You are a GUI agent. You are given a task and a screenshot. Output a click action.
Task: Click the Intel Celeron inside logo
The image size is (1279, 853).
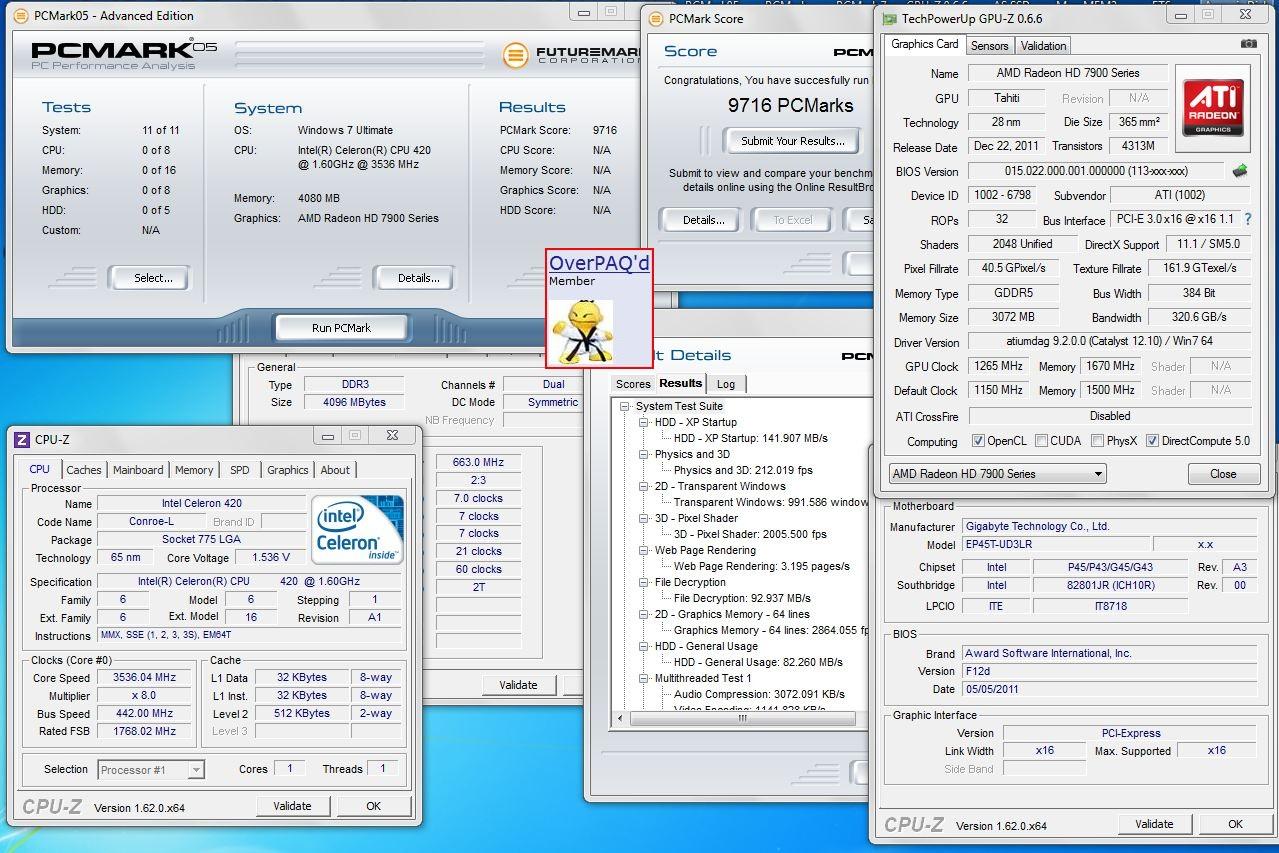pyautogui.click(x=357, y=530)
